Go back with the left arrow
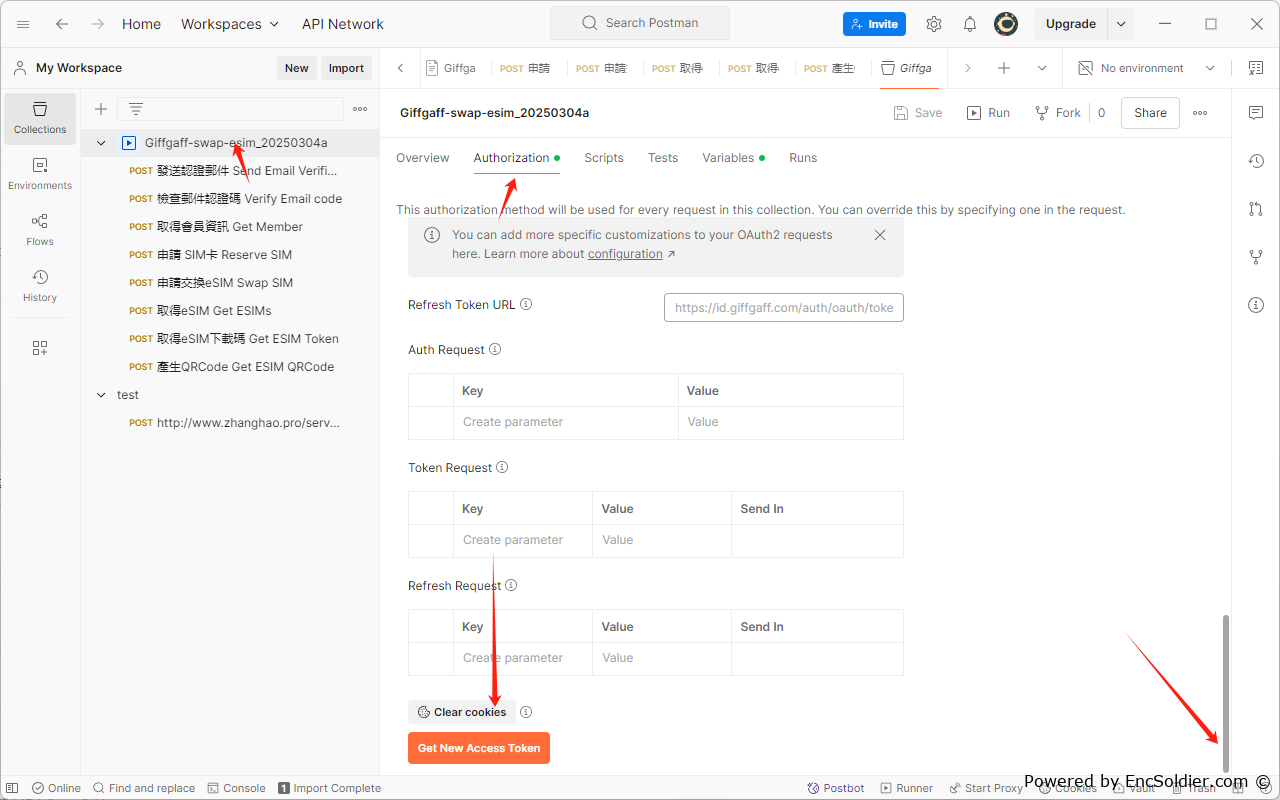Screen dimensions: 1280x800 pyautogui.click(x=62, y=24)
